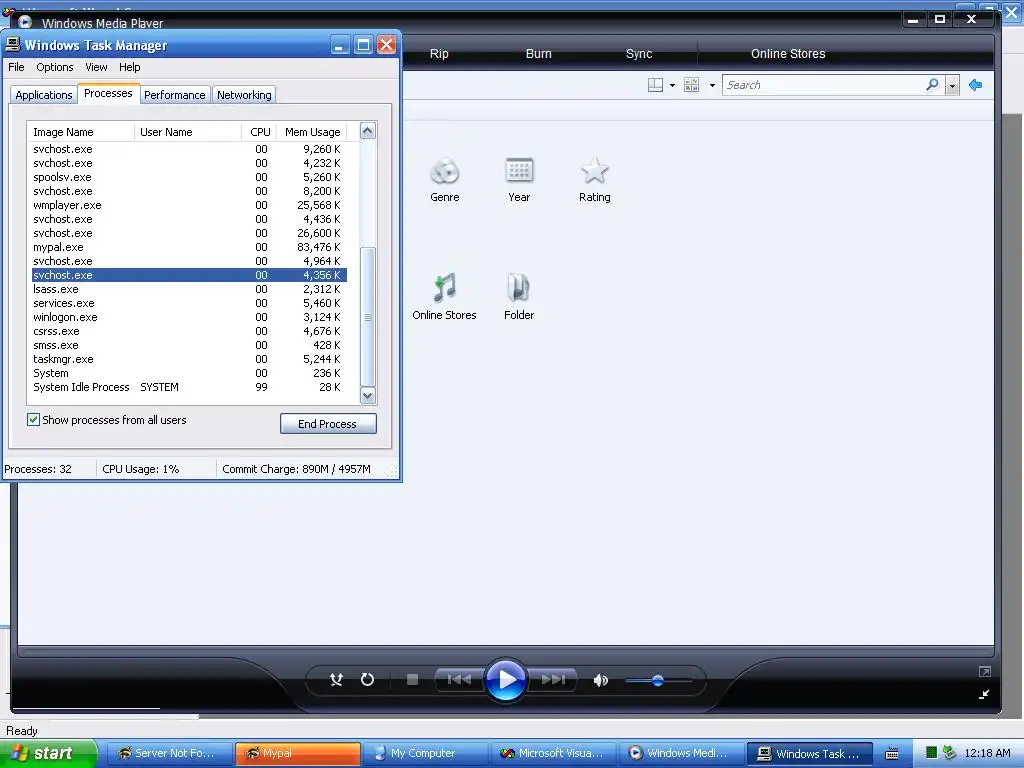Turn repeat on in Media Player
This screenshot has width=1024, height=768.
point(367,680)
